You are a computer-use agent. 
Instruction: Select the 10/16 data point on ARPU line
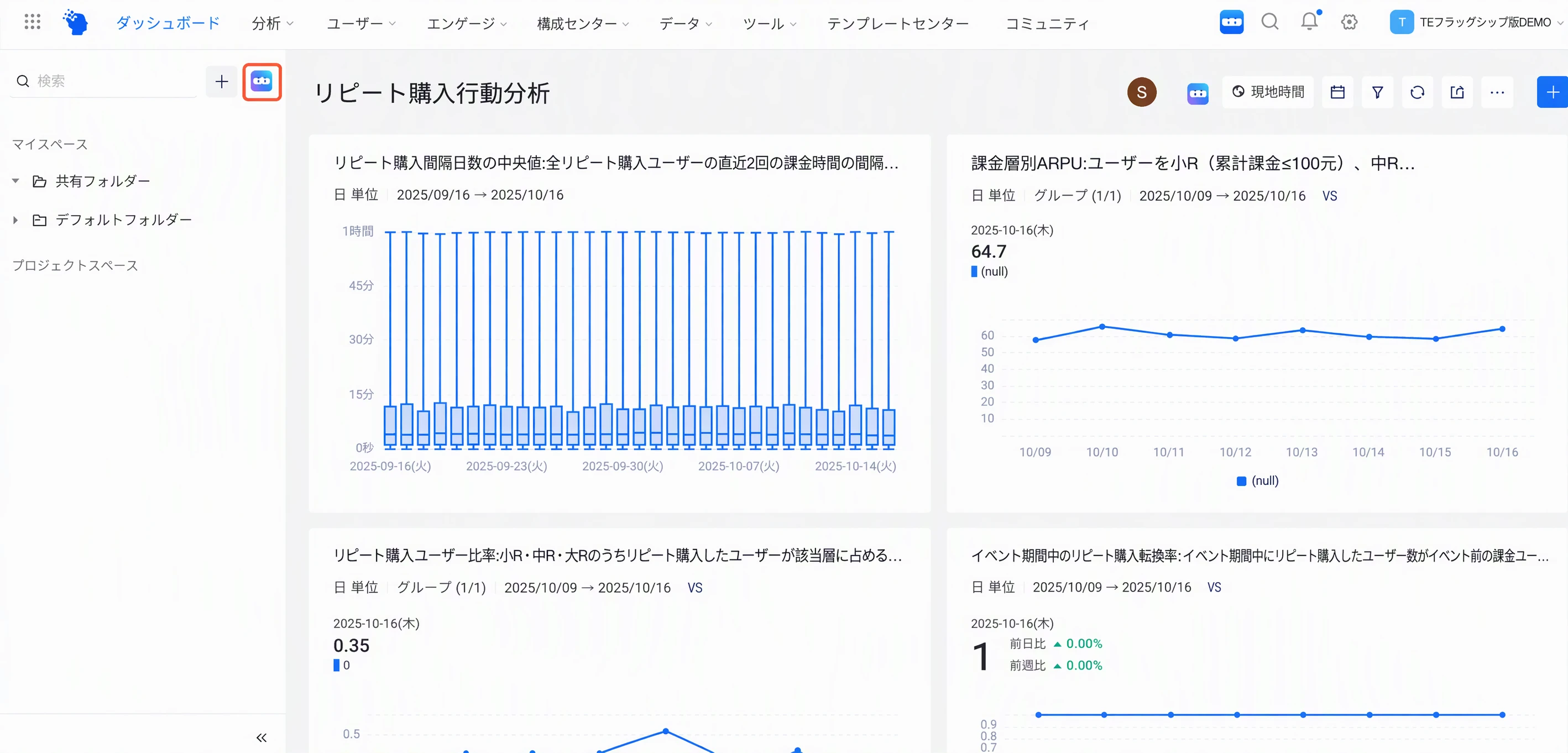point(1502,329)
